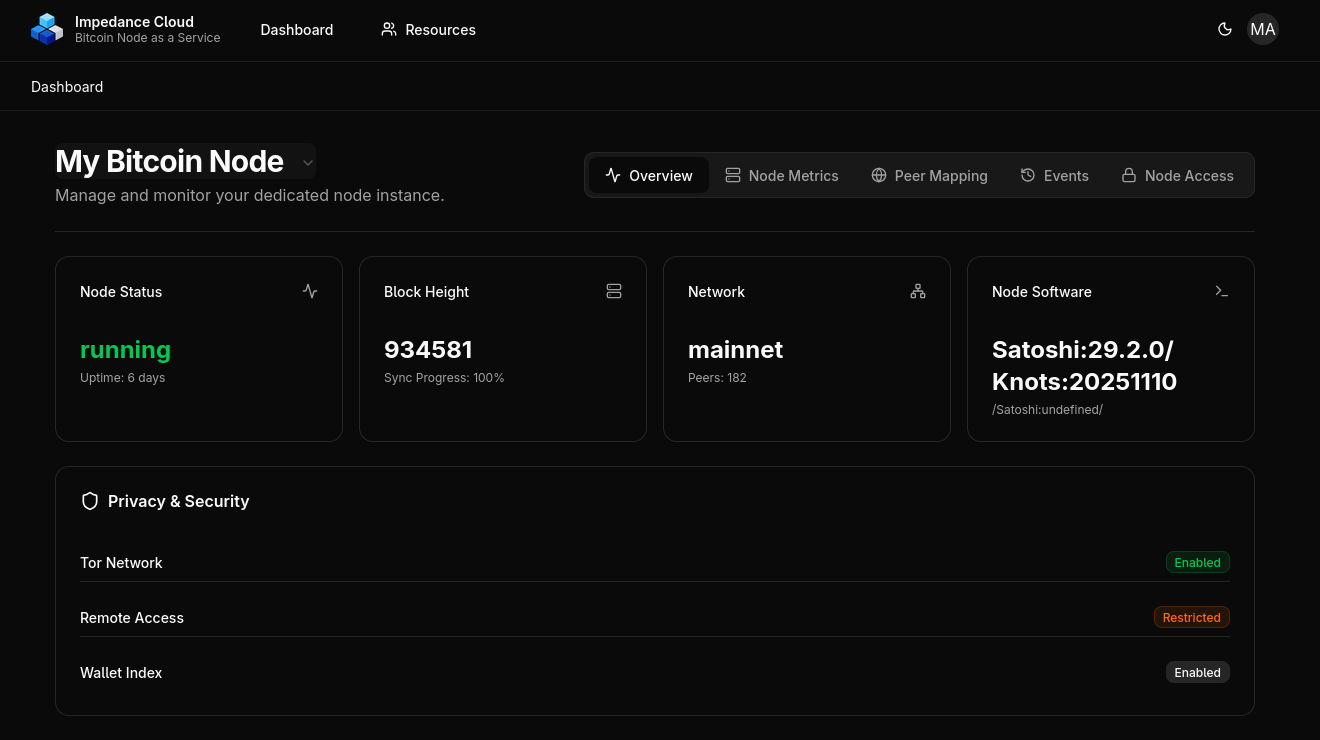Image resolution: width=1320 pixels, height=740 pixels.
Task: Open the Resources page
Action: [428, 30]
